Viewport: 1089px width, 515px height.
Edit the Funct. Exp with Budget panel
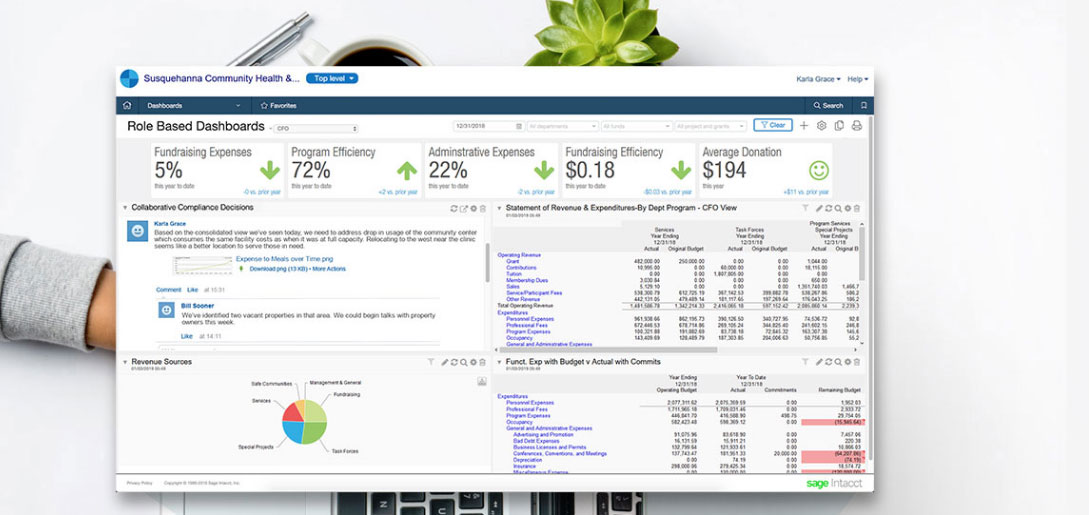tap(820, 362)
